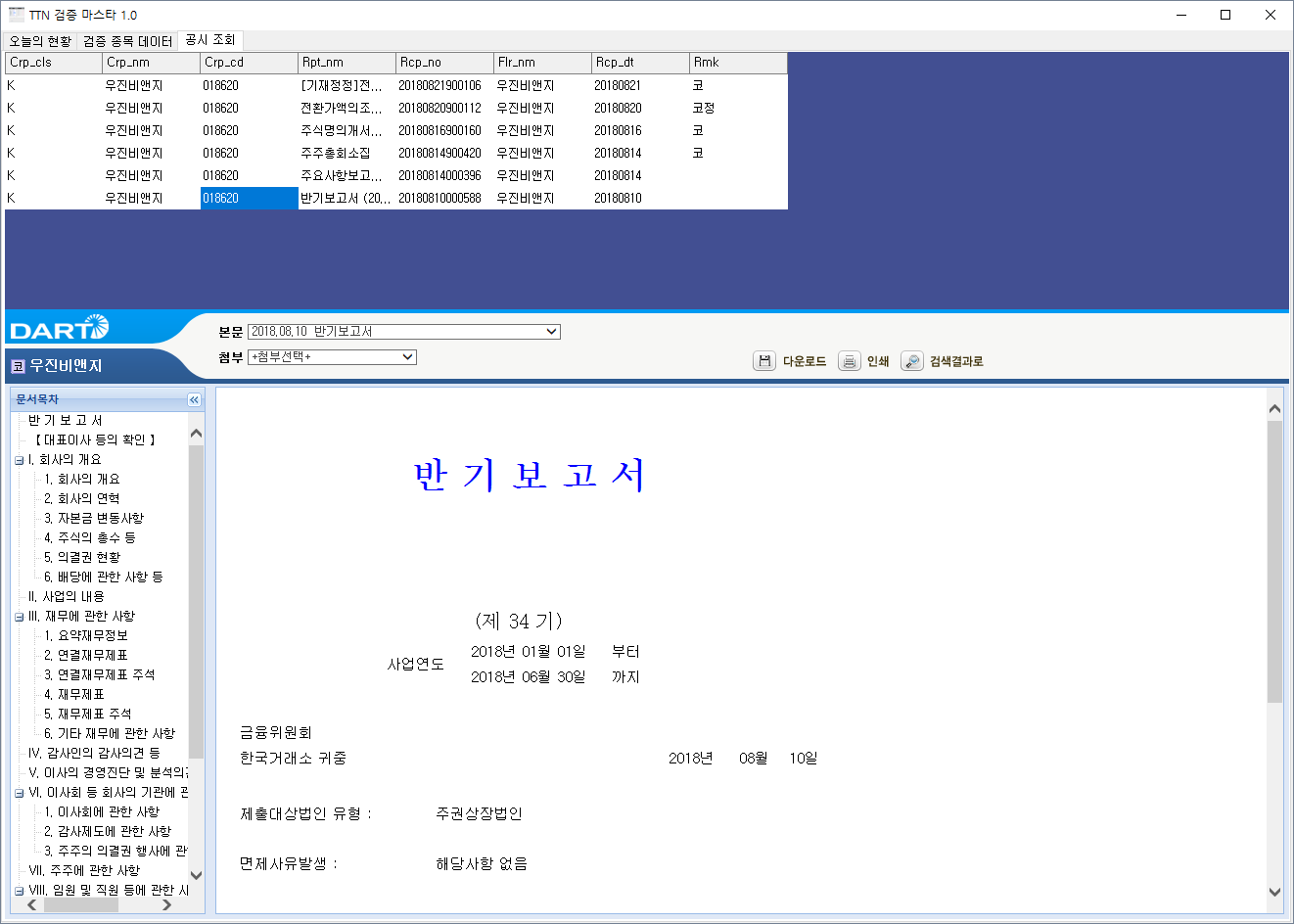
Task: Click the 검색결과로 button label
Action: click(956, 361)
